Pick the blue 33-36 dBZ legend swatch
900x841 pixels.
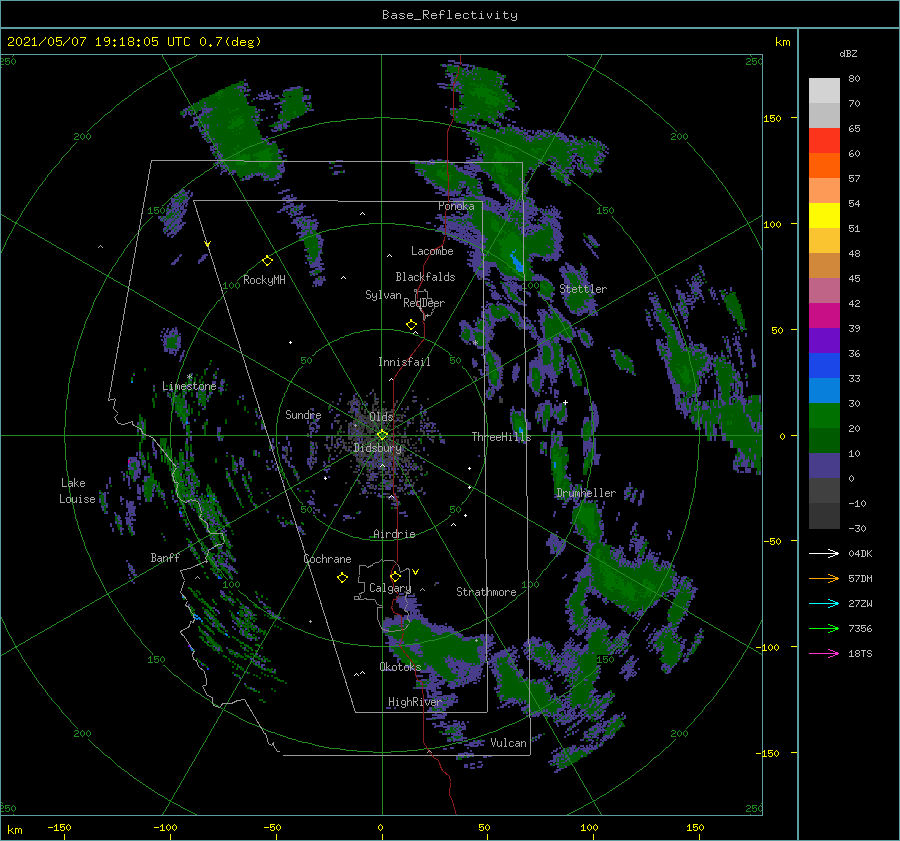pos(824,366)
